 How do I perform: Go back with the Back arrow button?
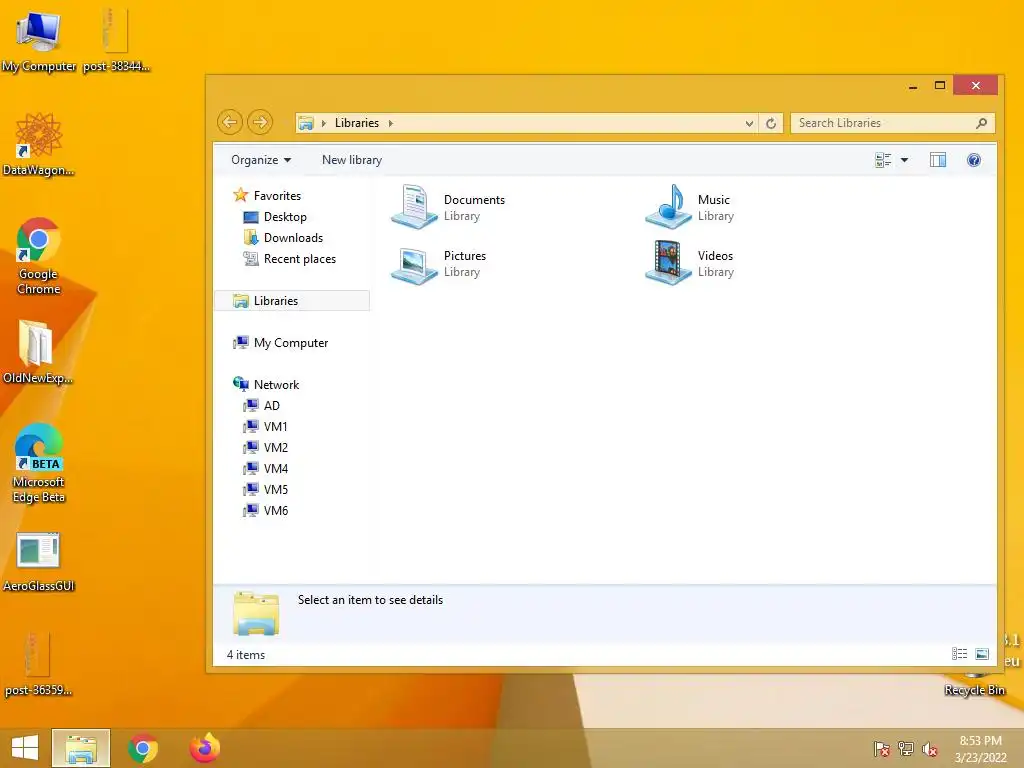coord(230,122)
